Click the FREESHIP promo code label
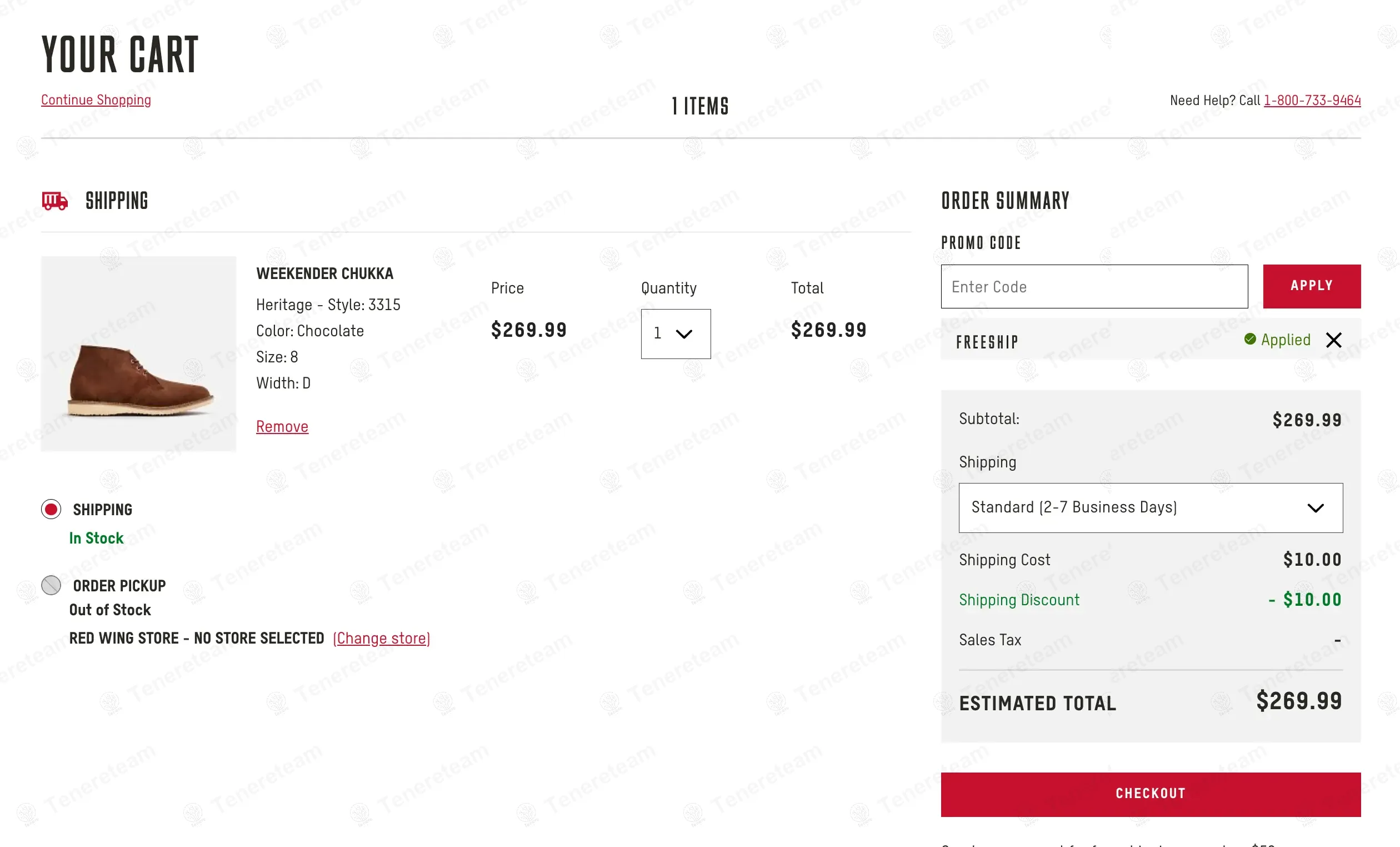Viewport: 1400px width, 847px height. point(987,342)
